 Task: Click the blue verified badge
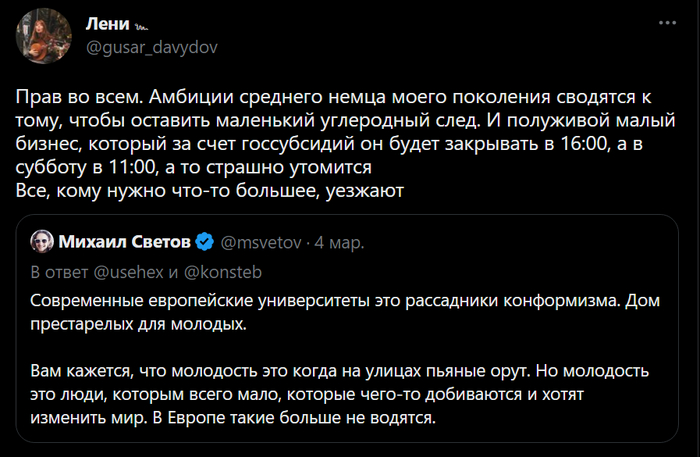tap(203, 243)
